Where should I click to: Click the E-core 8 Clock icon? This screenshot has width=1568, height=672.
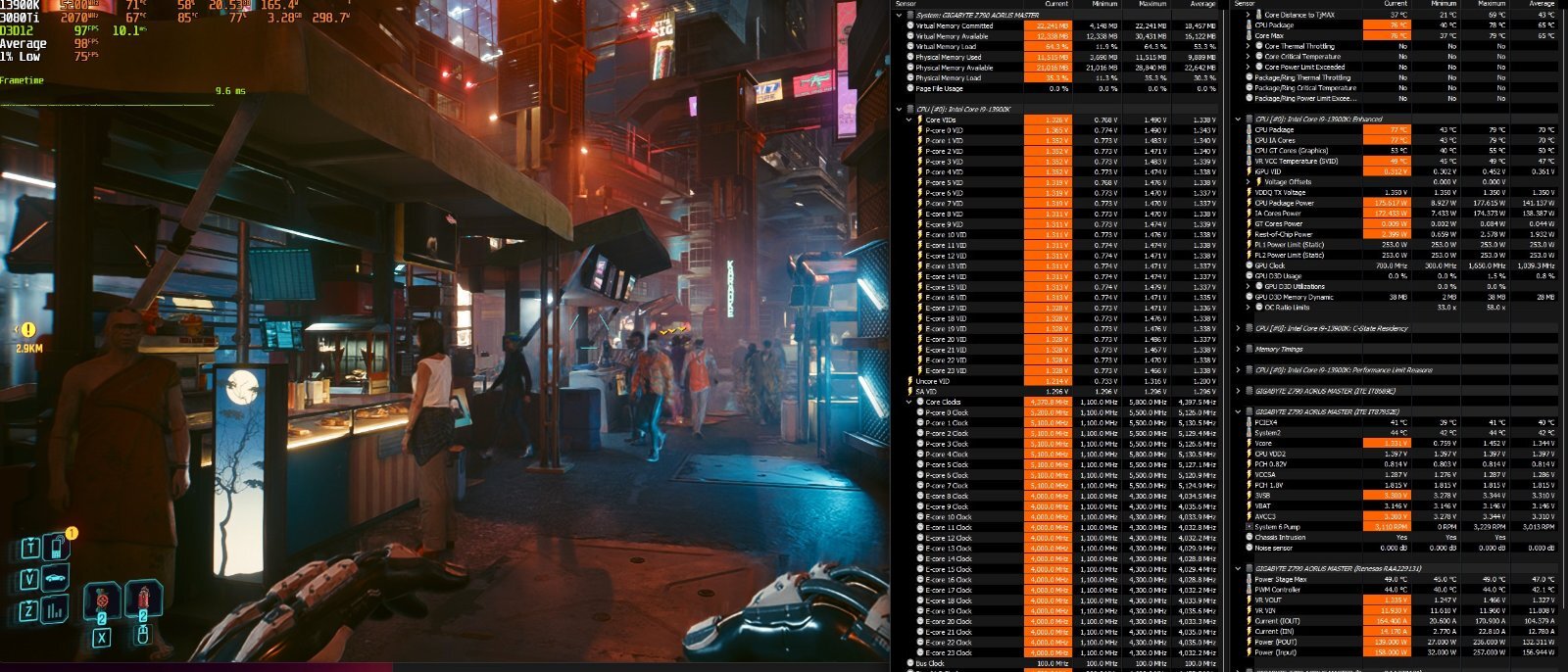coord(919,496)
